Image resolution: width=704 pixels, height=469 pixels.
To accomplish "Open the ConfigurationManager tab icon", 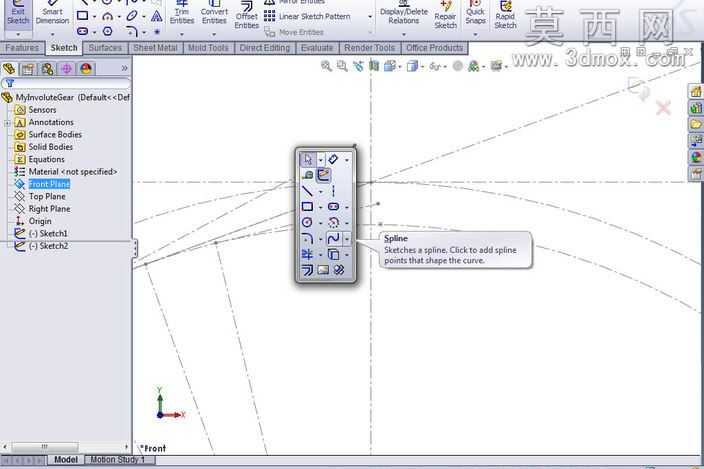I will [47, 69].
